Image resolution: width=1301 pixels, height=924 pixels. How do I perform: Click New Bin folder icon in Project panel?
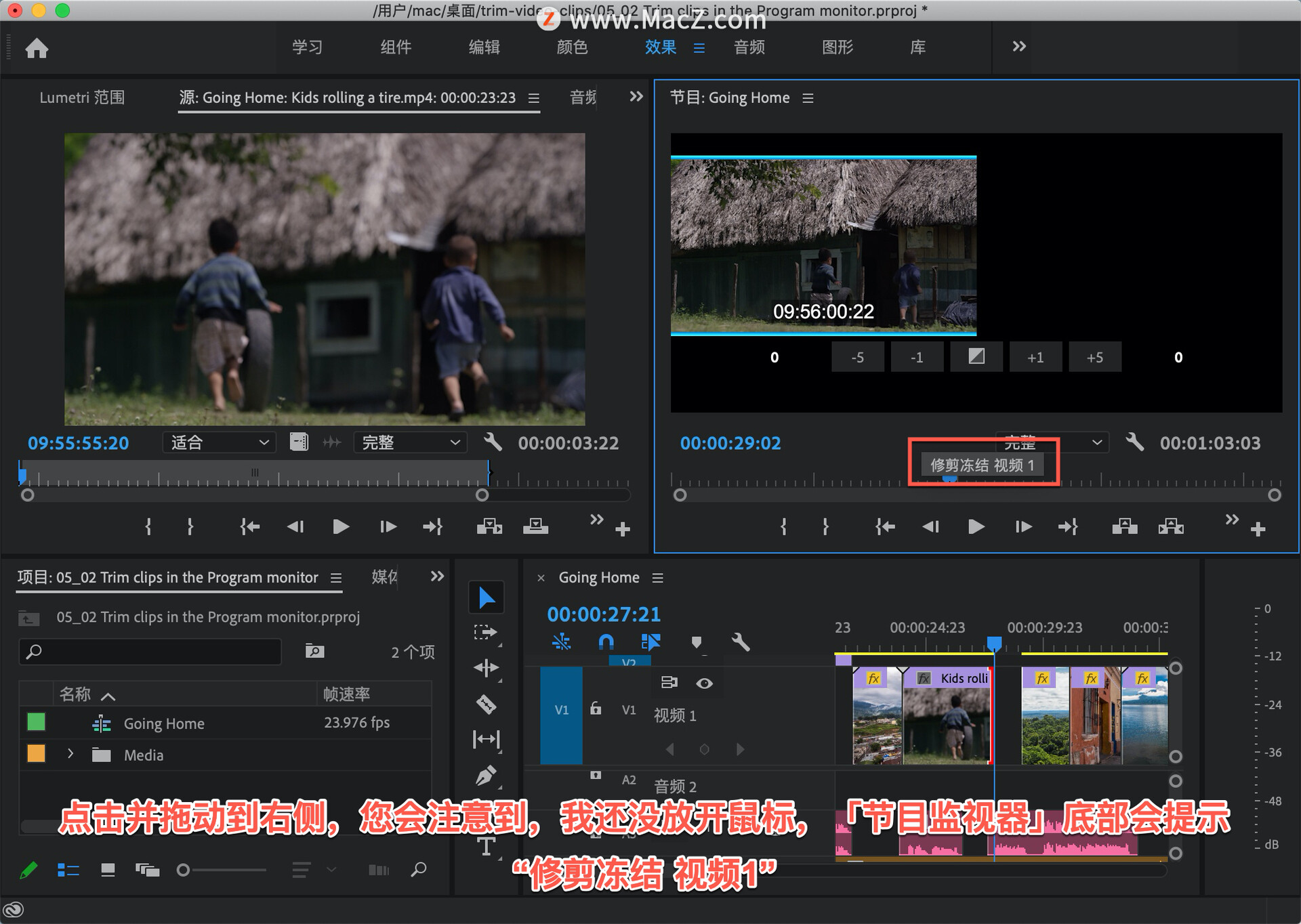click(314, 651)
